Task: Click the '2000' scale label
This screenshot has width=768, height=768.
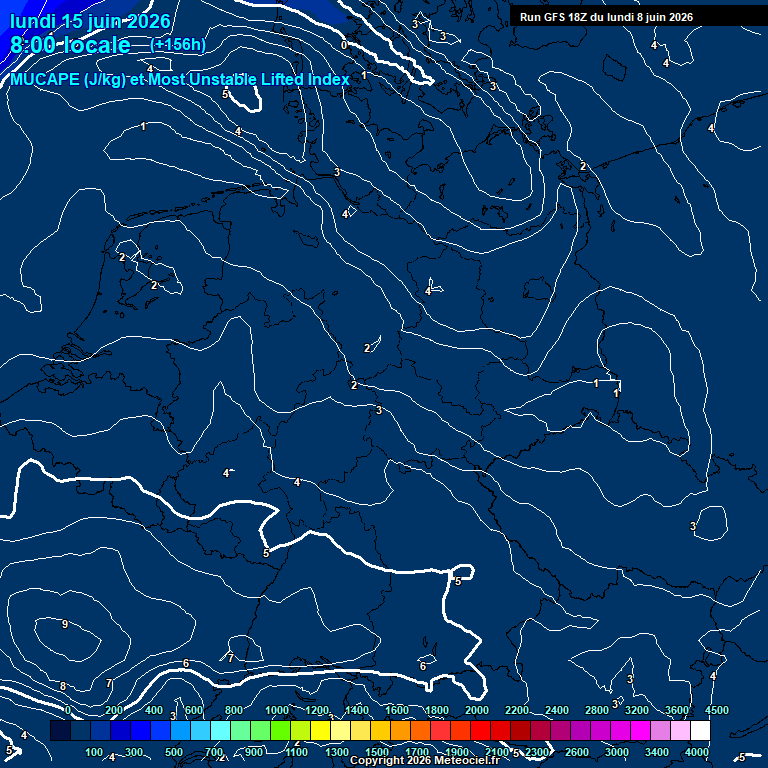Action: click(477, 710)
